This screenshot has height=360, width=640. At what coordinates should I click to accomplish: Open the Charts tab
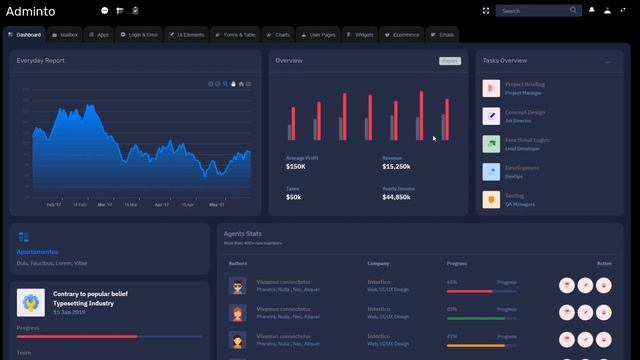(278, 35)
